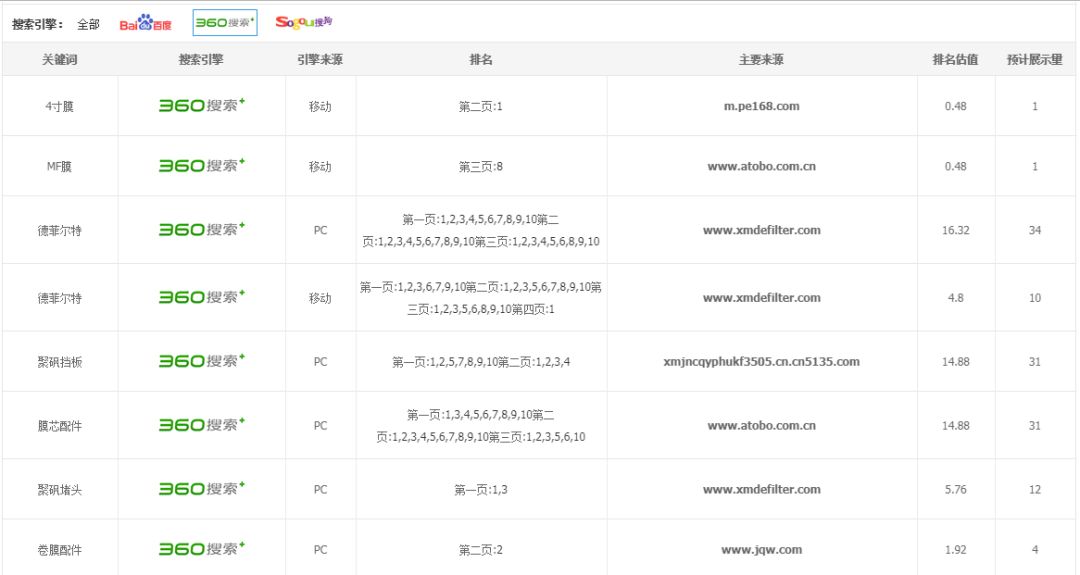Click 360搜索 logo in 卷膜配件 row
Screen dimensions: 1080x575
pos(202,549)
